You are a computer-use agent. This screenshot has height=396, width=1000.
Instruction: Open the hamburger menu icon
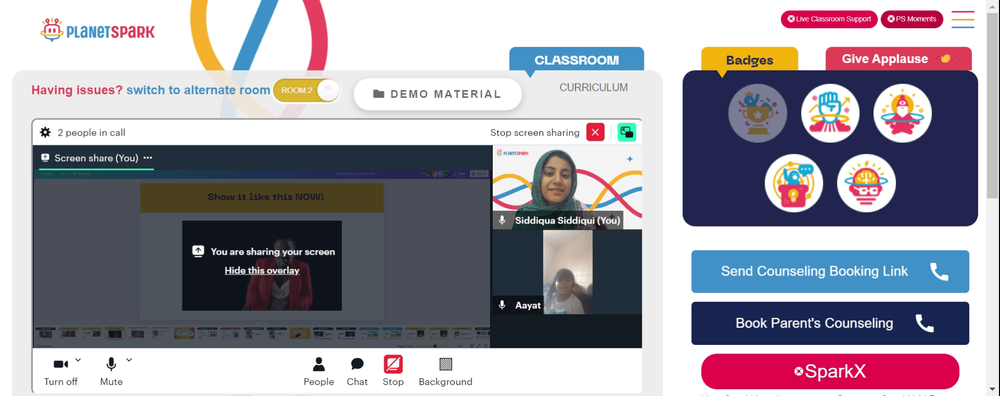pos(962,19)
